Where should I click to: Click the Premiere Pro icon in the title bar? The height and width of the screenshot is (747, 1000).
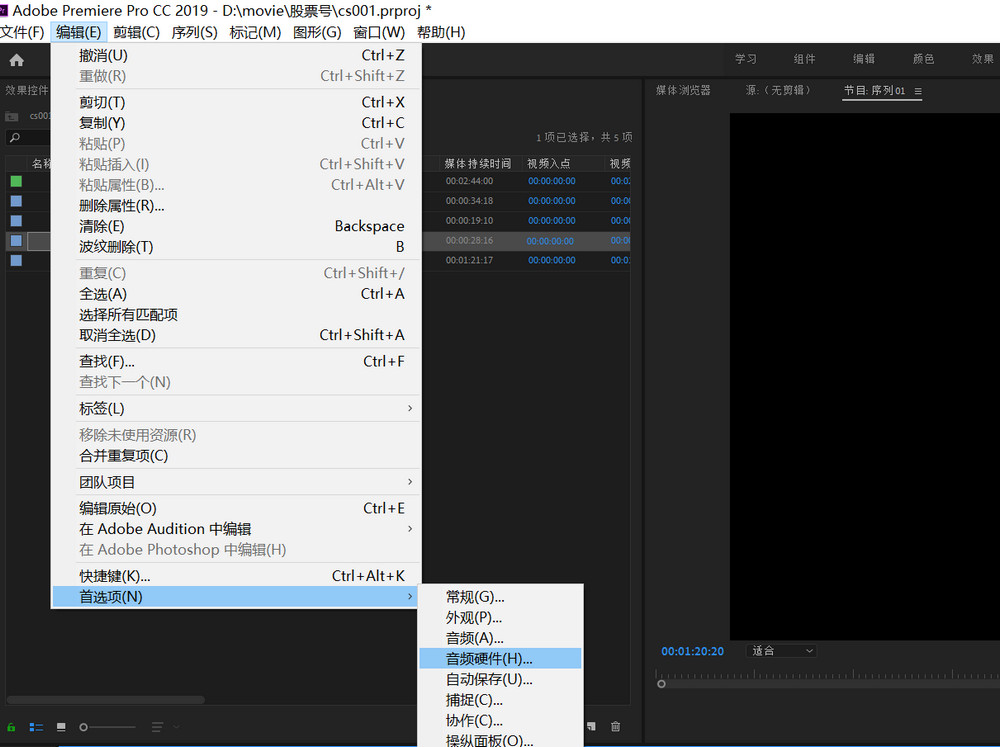[4, 10]
